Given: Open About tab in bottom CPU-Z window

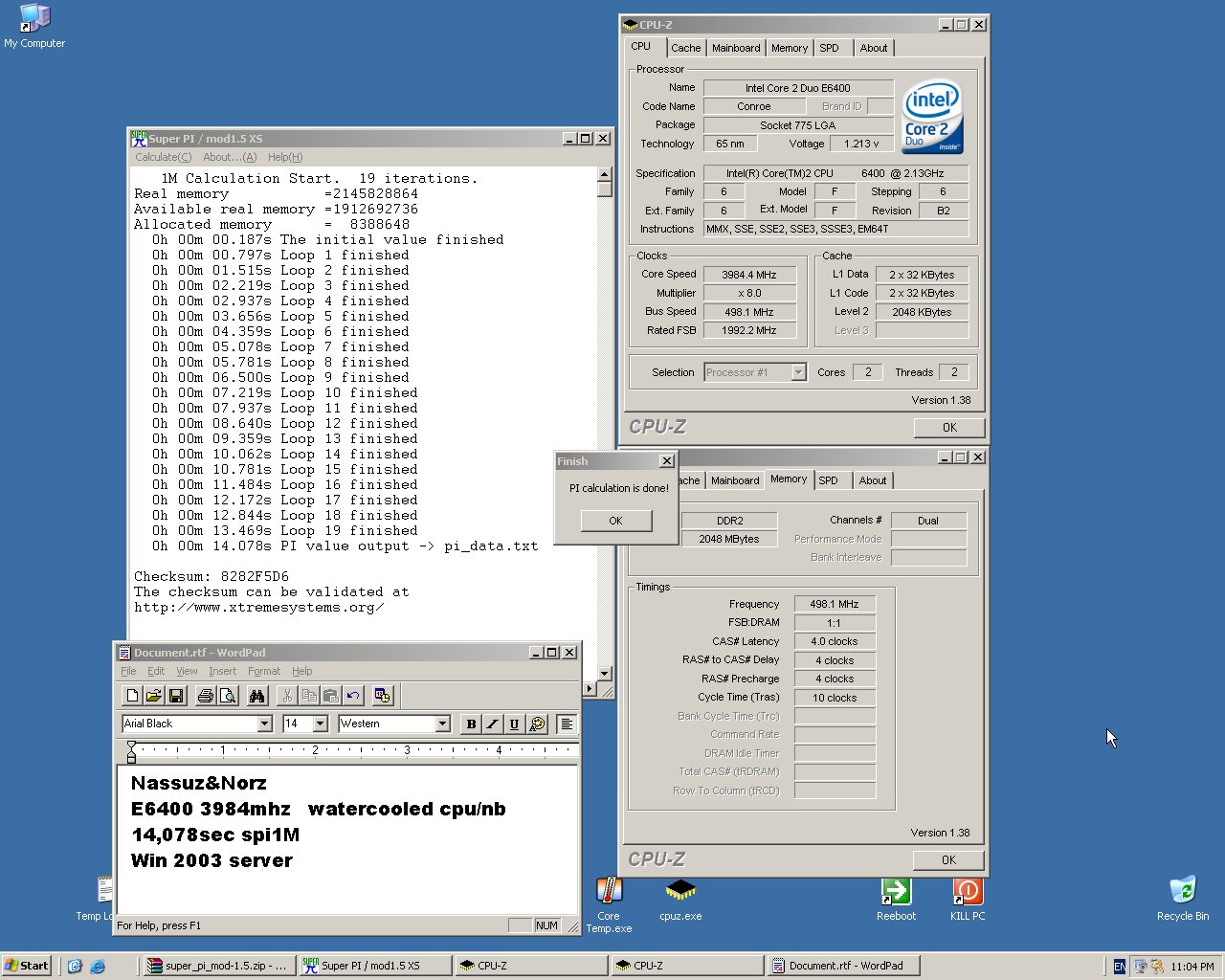Looking at the screenshot, I should (x=873, y=480).
